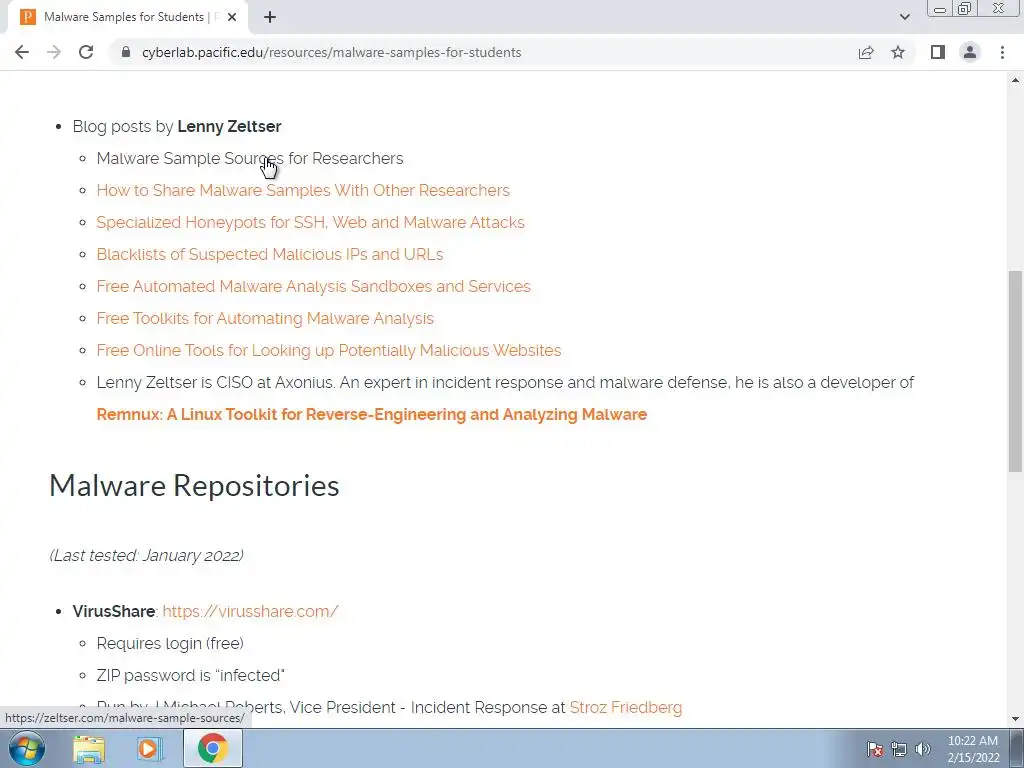The image size is (1024, 768).
Task: Click the vertical scrollbar thumb
Action: [x=1015, y=370]
